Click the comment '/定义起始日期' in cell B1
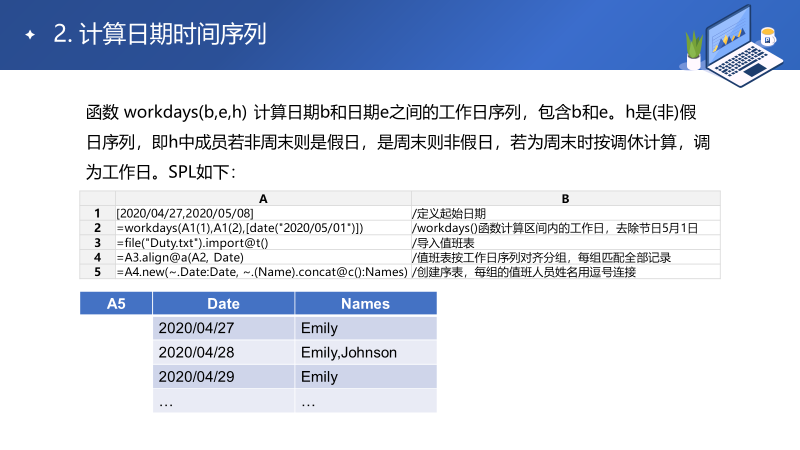The height and width of the screenshot is (450, 800). coord(449,213)
